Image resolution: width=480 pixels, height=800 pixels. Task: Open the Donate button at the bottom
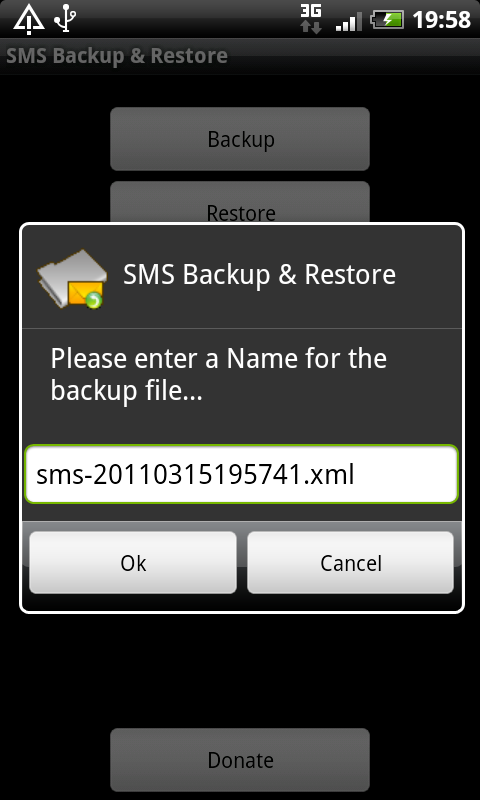pos(240,760)
